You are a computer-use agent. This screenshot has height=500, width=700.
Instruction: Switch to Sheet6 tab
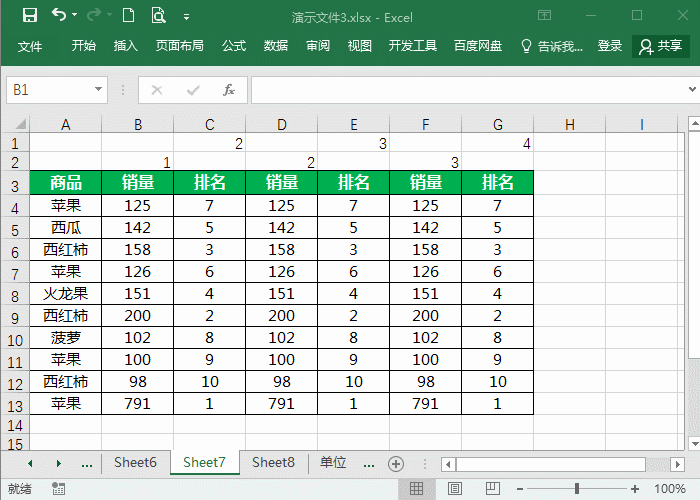pos(135,462)
